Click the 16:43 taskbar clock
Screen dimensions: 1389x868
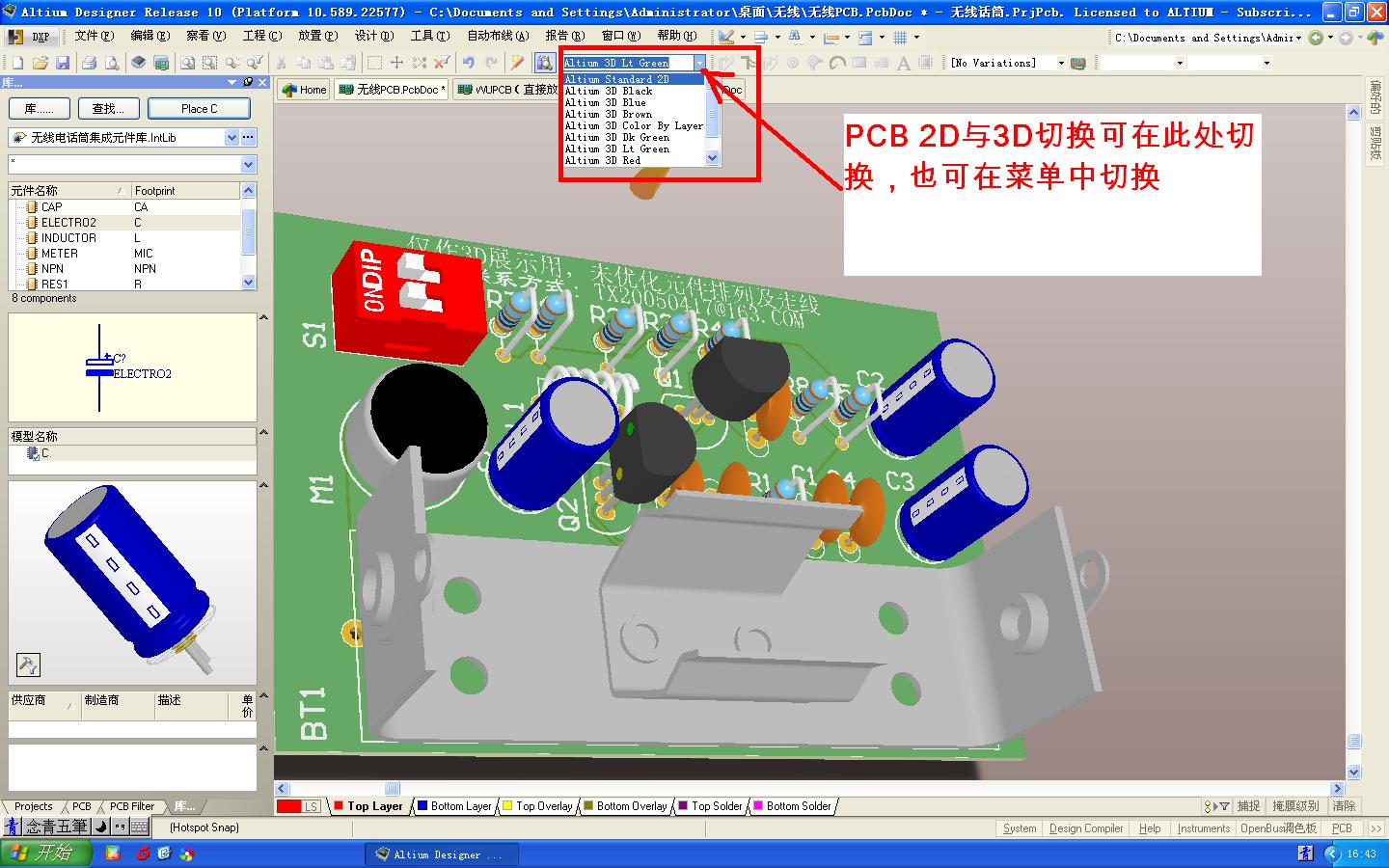pos(1362,854)
